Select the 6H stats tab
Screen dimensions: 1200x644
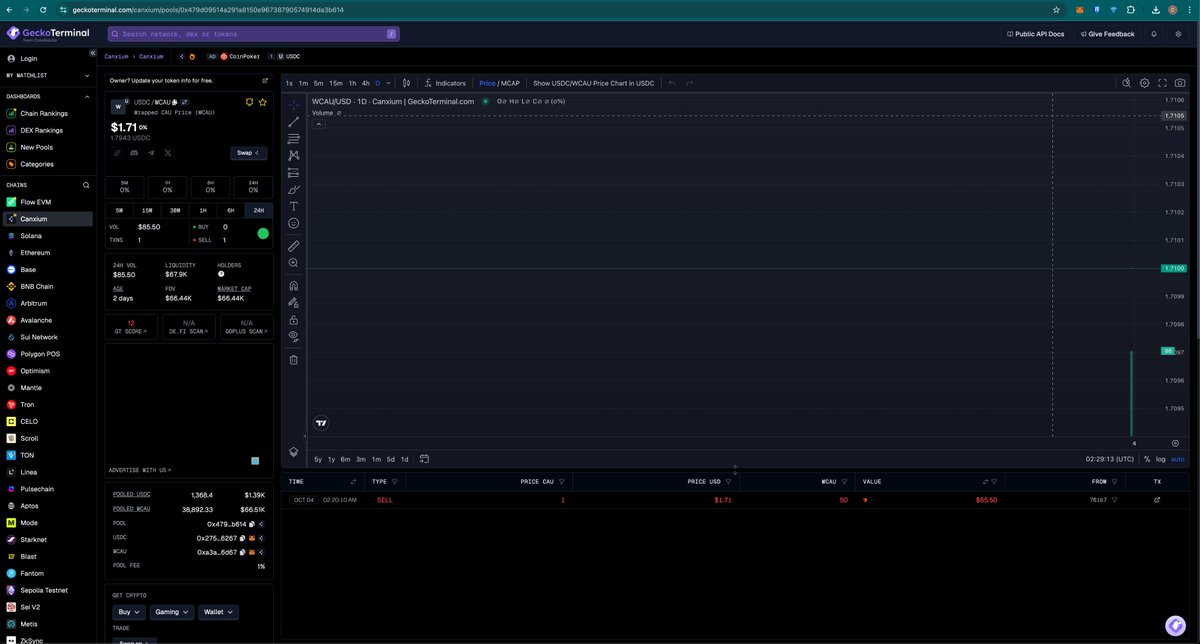230,210
